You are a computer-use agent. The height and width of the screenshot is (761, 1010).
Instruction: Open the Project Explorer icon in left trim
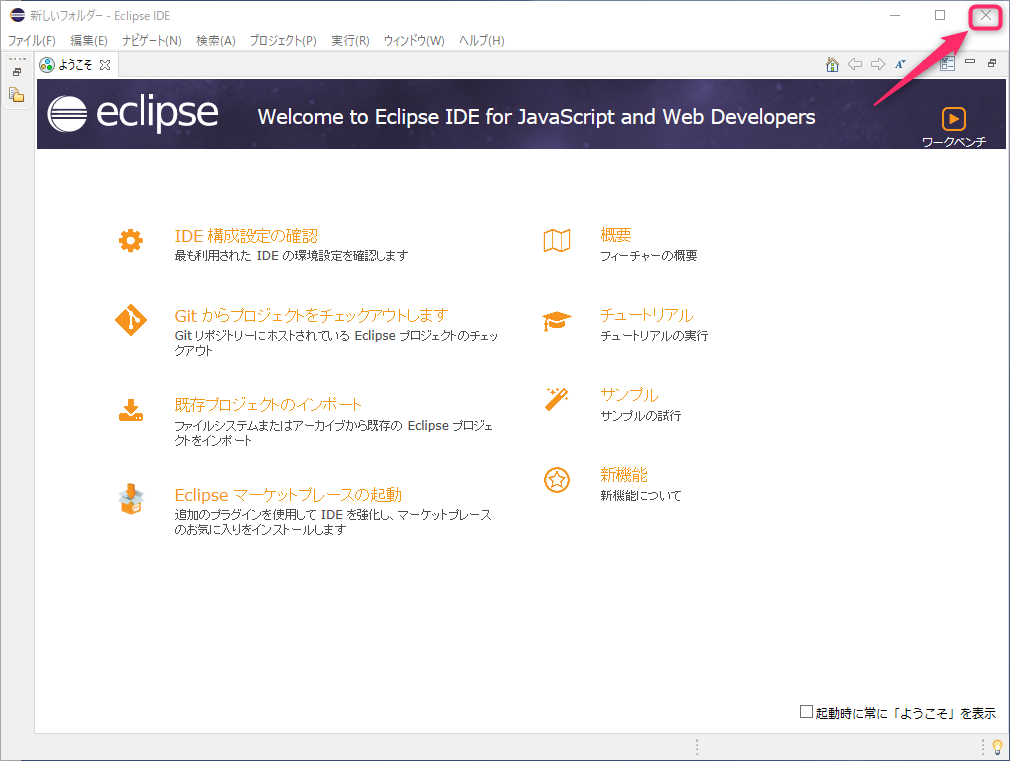coord(17,95)
